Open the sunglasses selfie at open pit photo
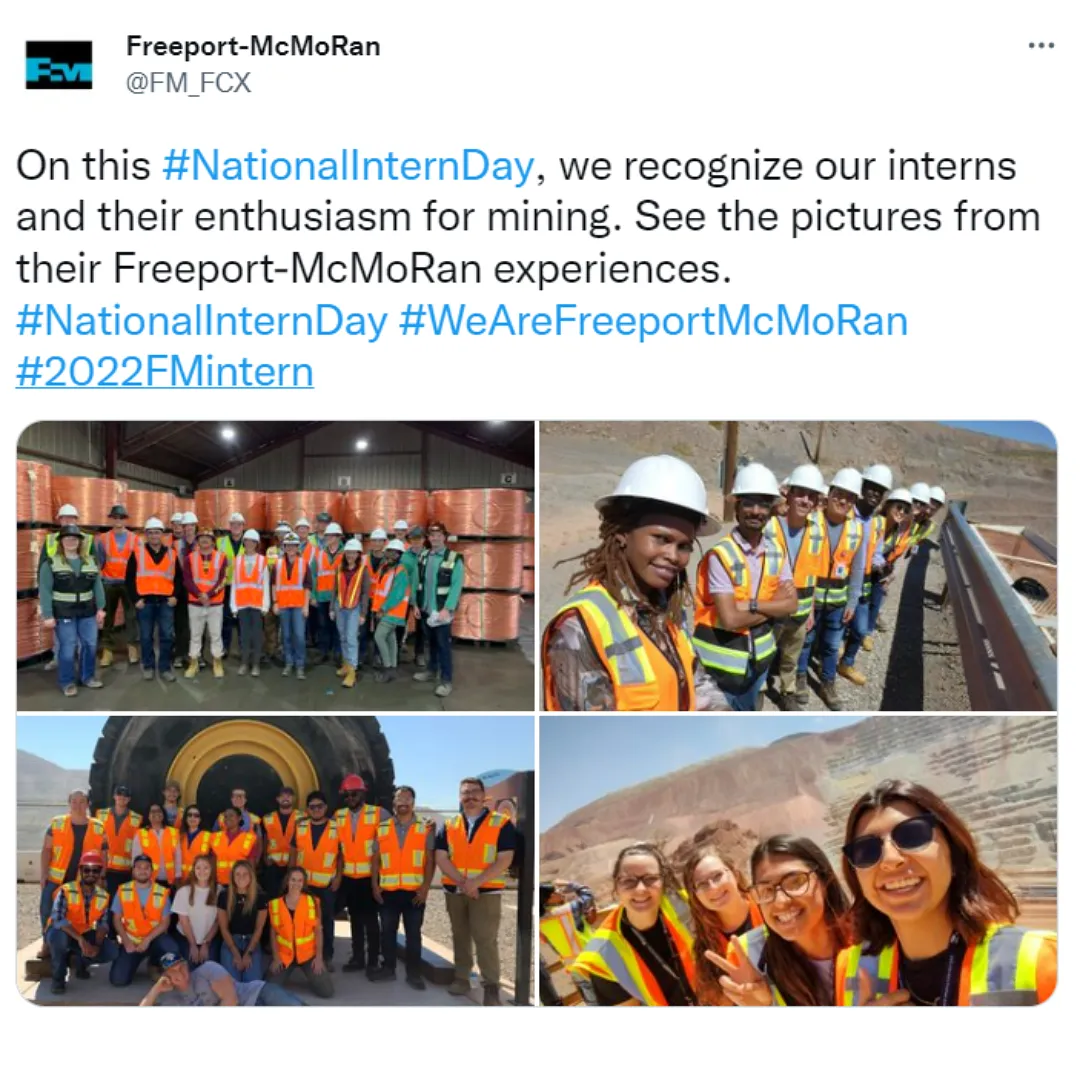This screenshot has width=1080, height=1080. click(x=798, y=861)
